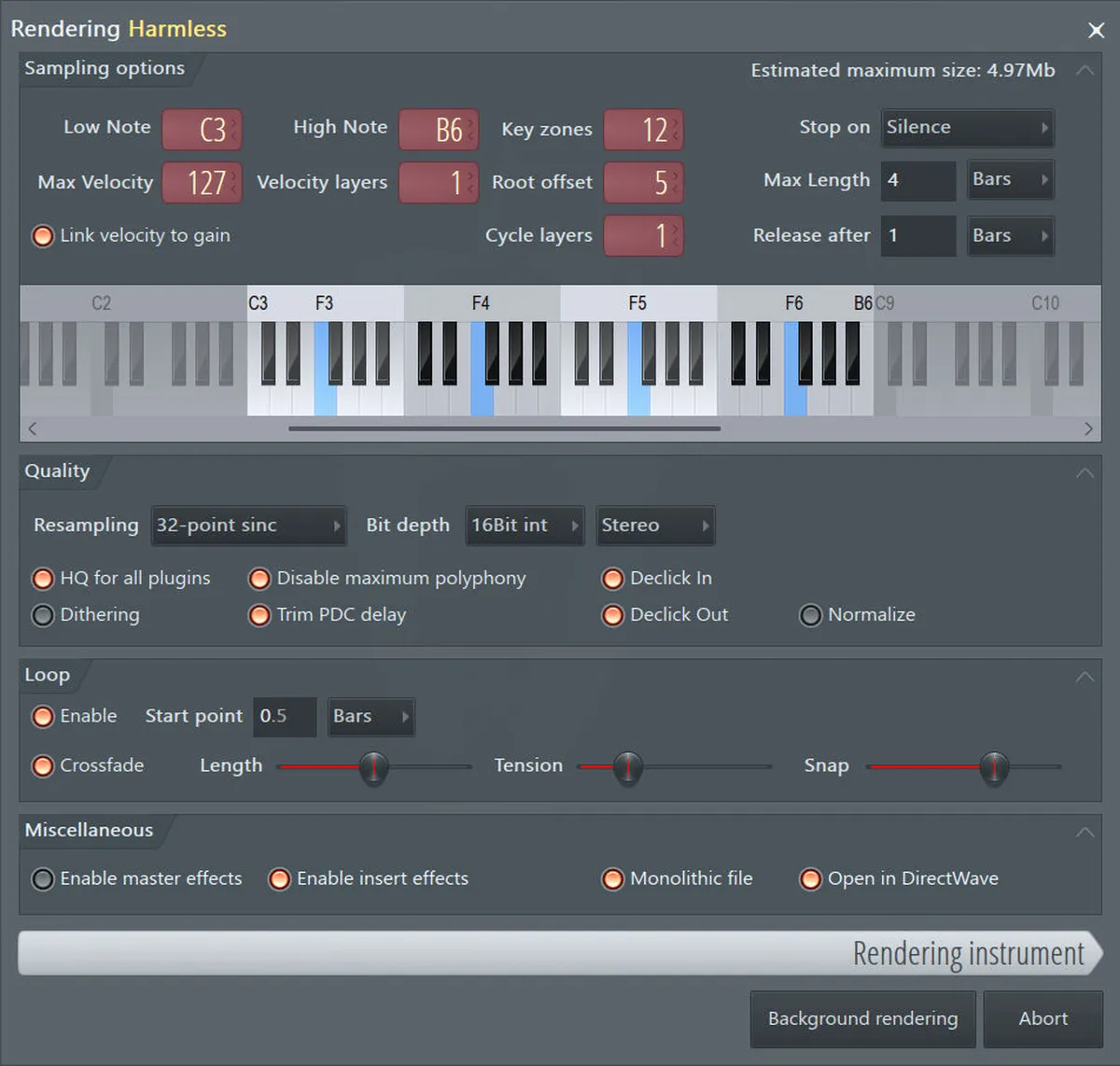Collapse the Miscellaneous section chevron
This screenshot has height=1066, width=1120.
pyautogui.click(x=1084, y=832)
